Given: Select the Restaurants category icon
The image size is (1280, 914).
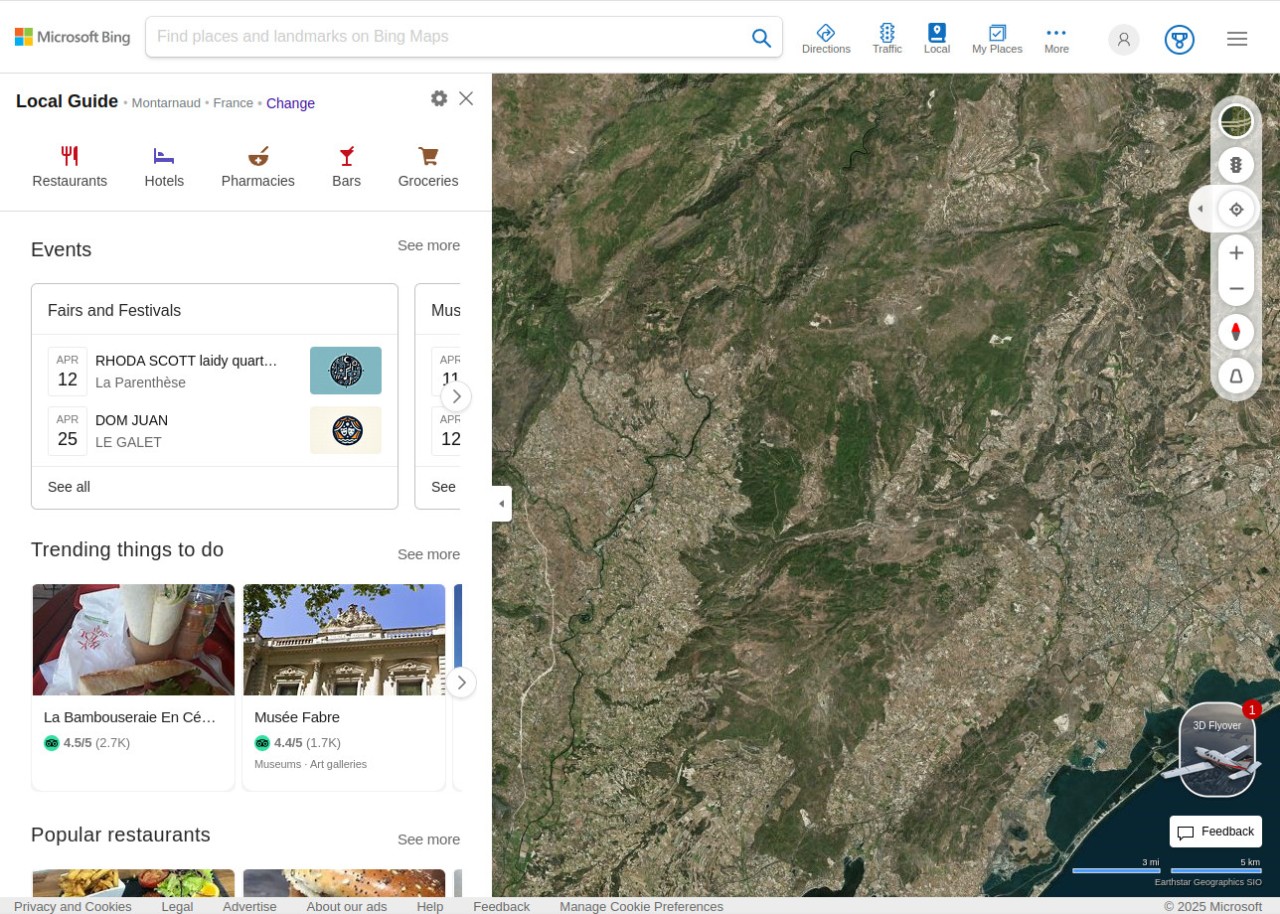Looking at the screenshot, I should coord(69,165).
